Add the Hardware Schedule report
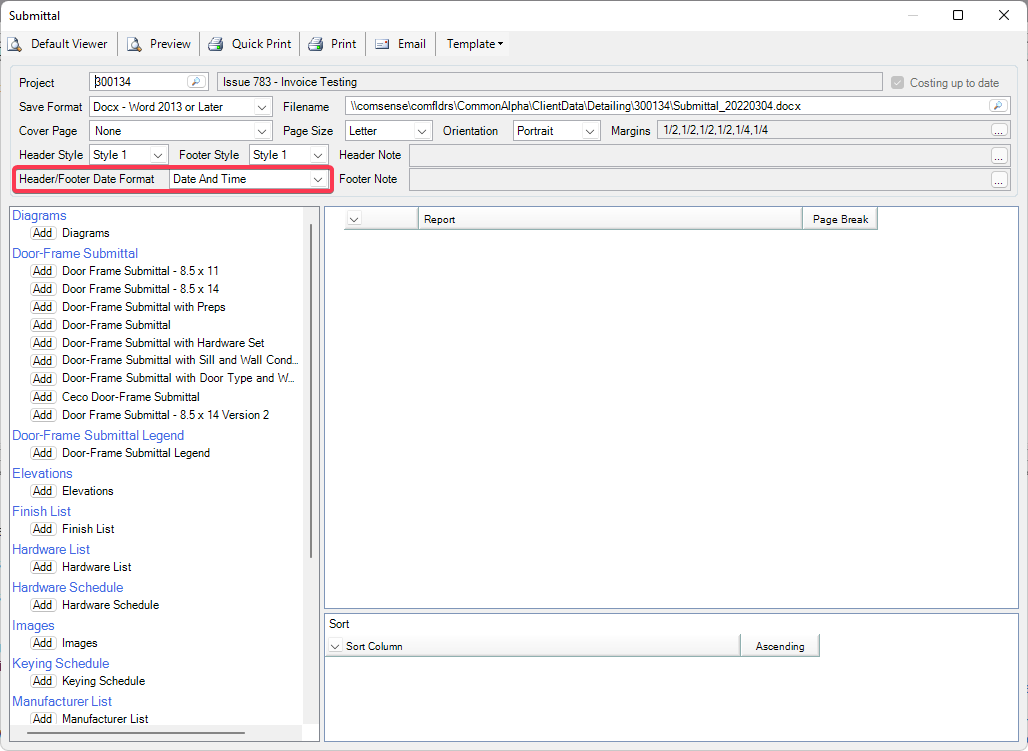The width and height of the screenshot is (1028, 751). click(43, 605)
